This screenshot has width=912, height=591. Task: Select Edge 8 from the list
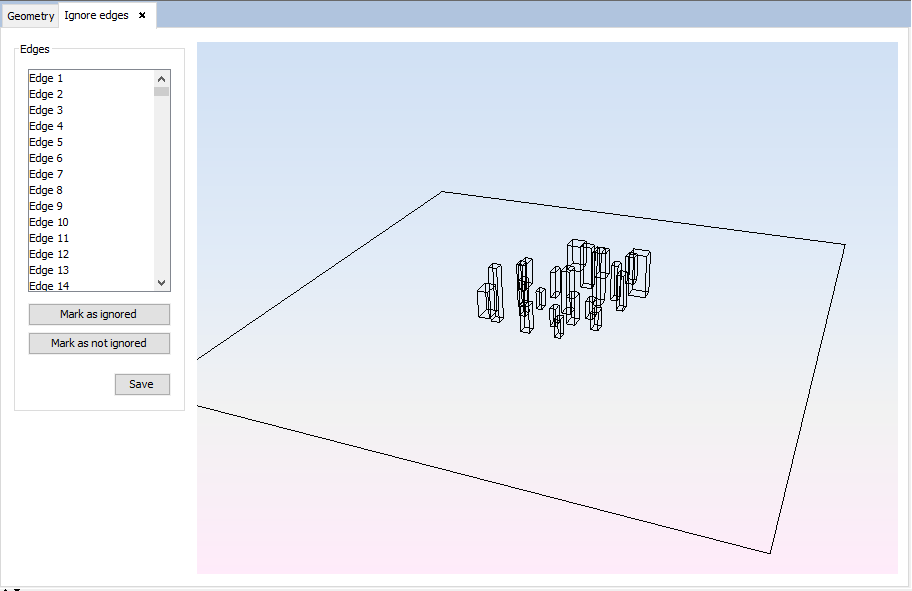[46, 190]
